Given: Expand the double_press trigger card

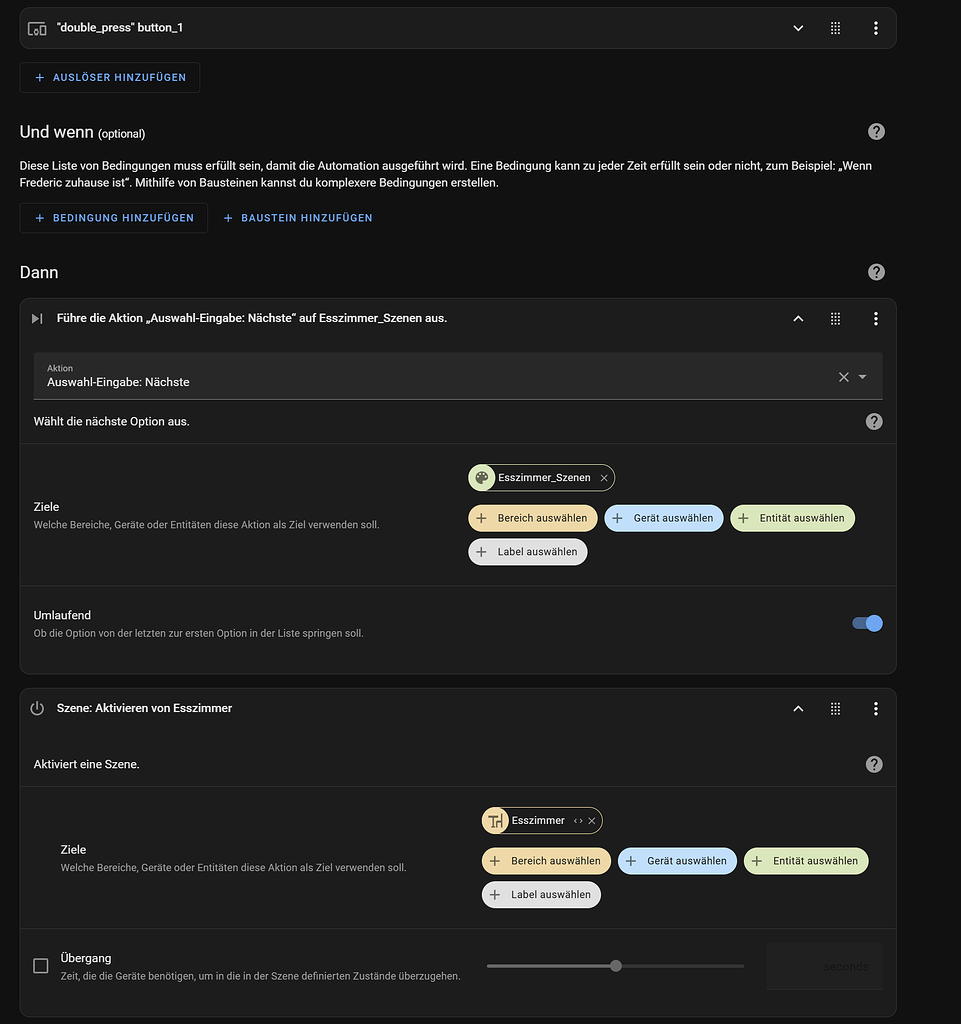Looking at the screenshot, I should tap(798, 28).
